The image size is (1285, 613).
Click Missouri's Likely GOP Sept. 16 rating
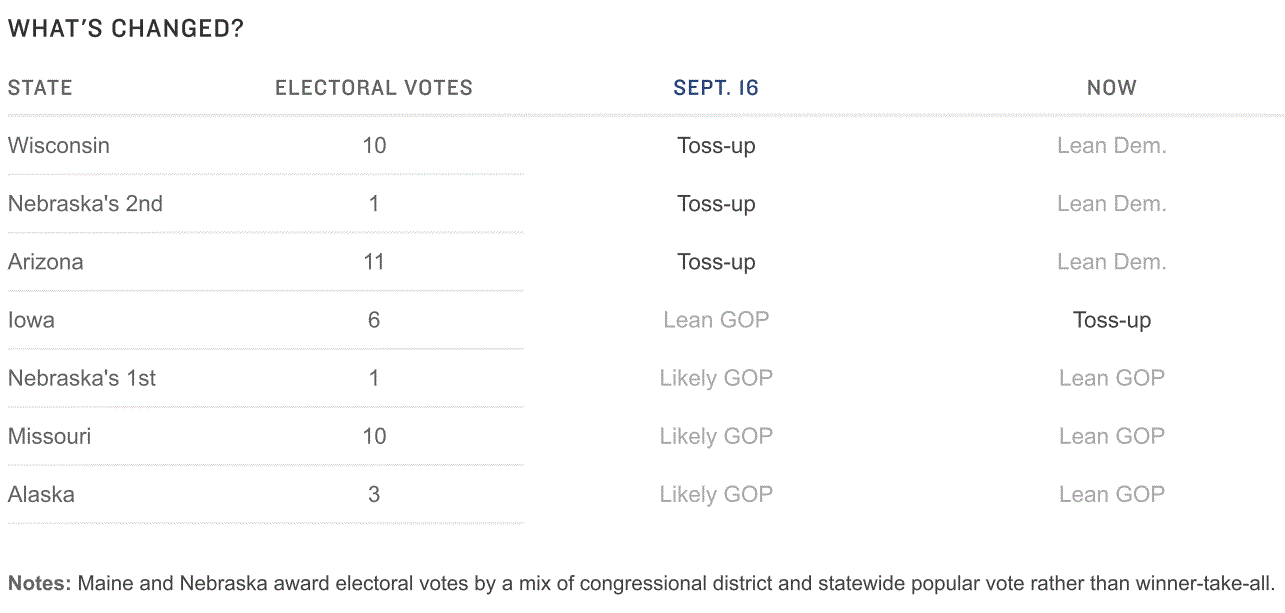coord(716,437)
